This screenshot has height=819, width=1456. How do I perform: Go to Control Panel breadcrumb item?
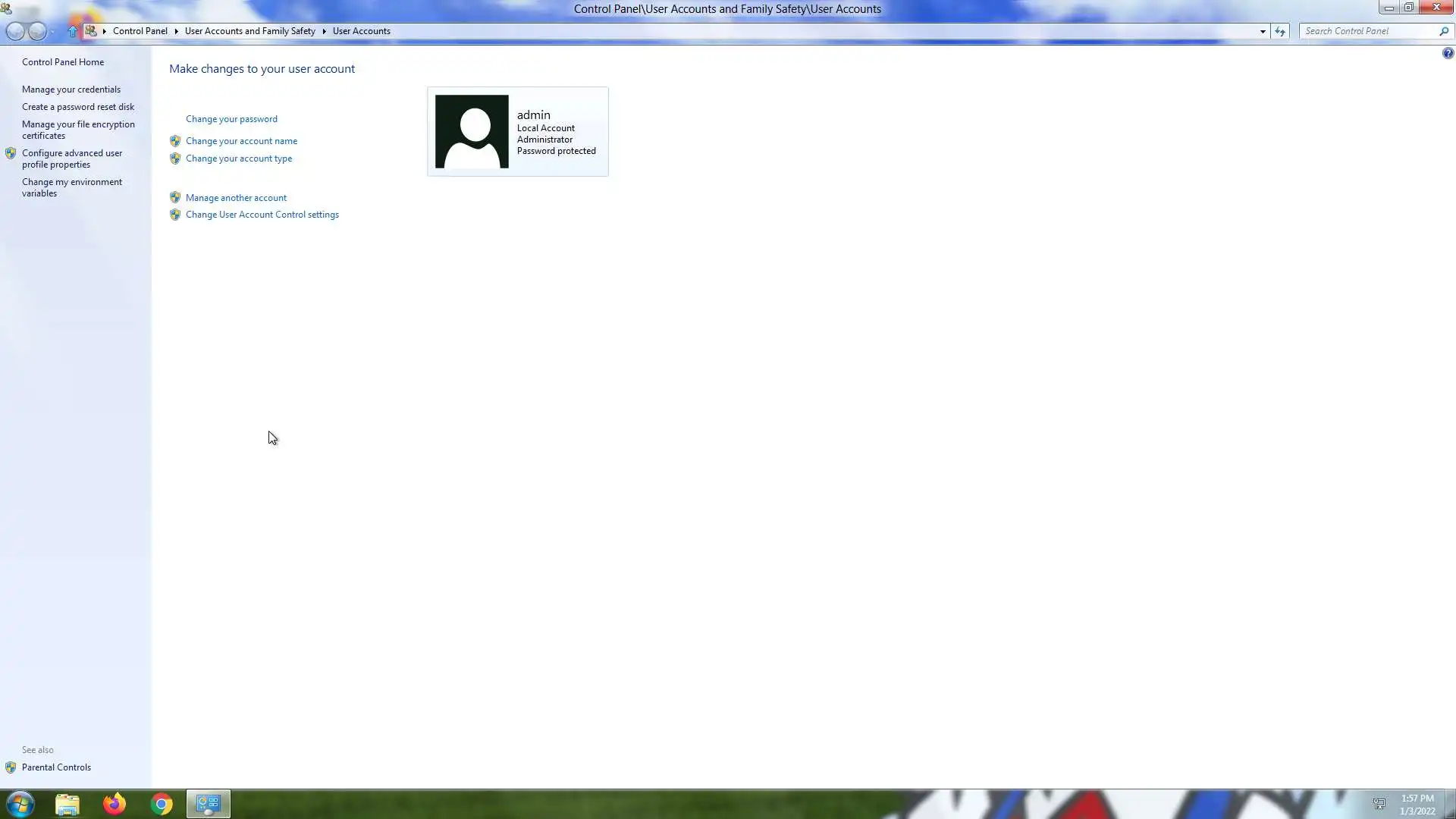(x=140, y=31)
